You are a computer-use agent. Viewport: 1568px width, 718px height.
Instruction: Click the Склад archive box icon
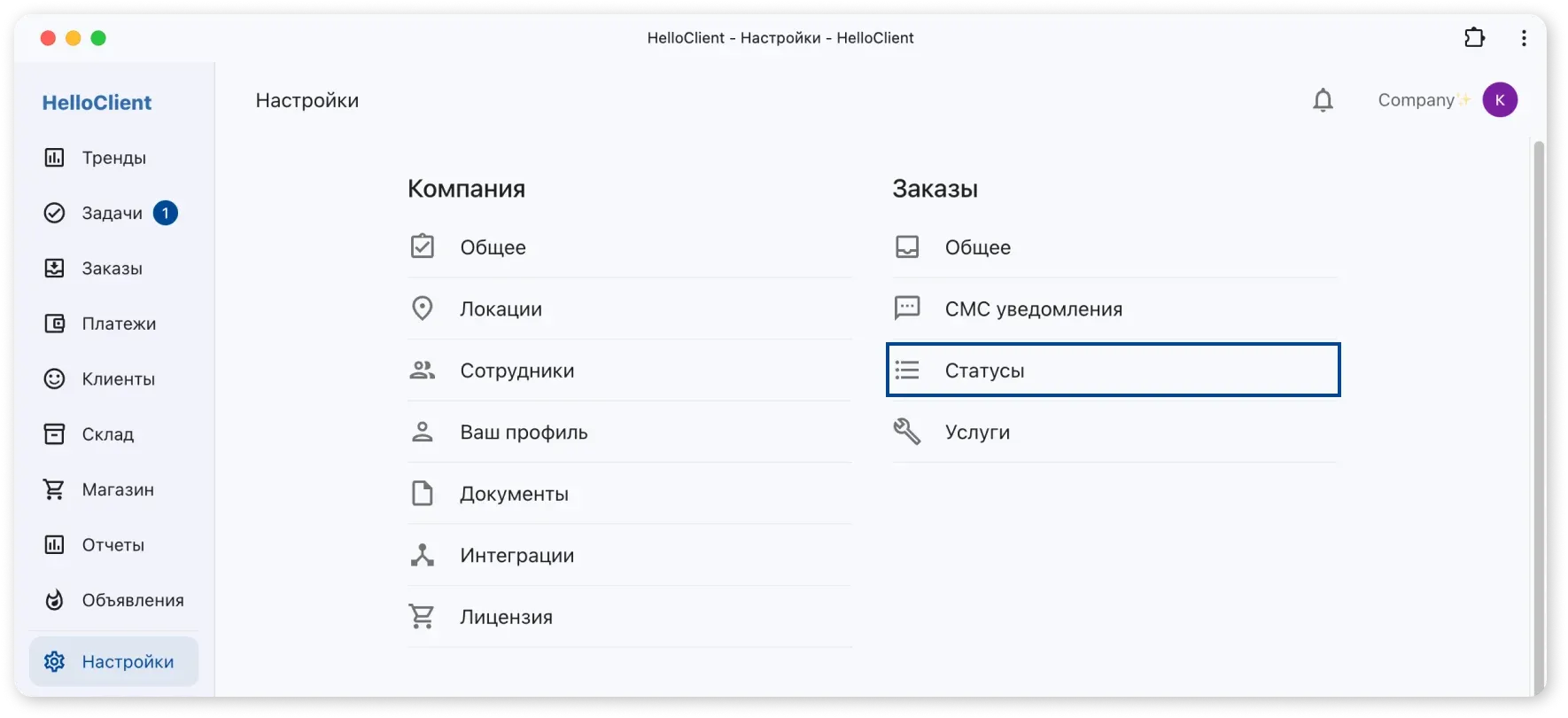point(54,434)
